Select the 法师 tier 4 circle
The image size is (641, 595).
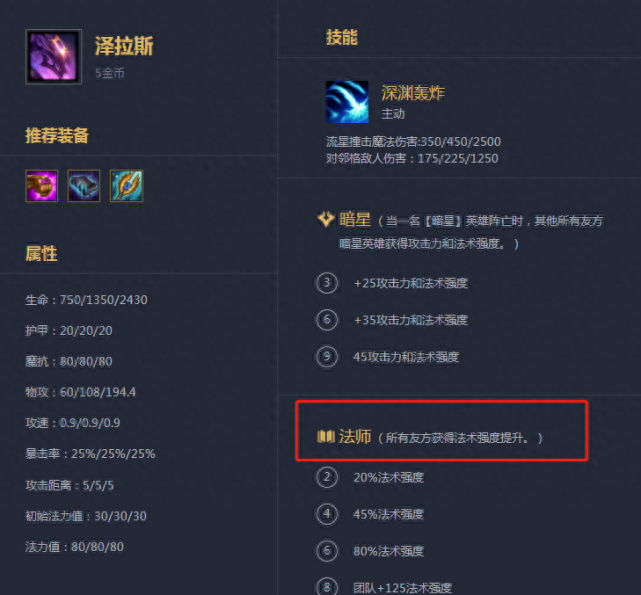pyautogui.click(x=327, y=514)
